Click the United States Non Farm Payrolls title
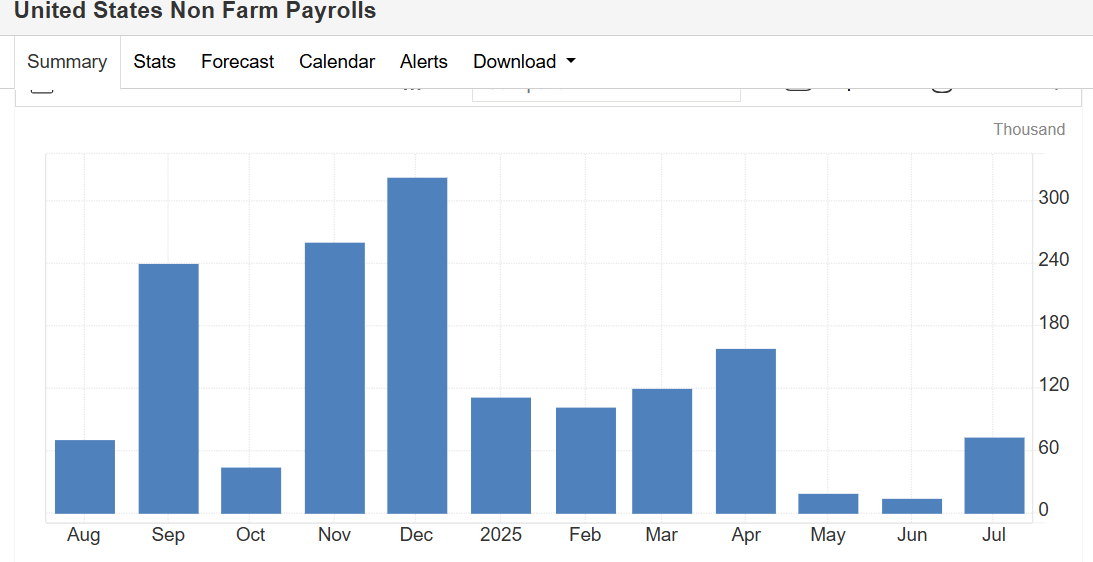 195,12
